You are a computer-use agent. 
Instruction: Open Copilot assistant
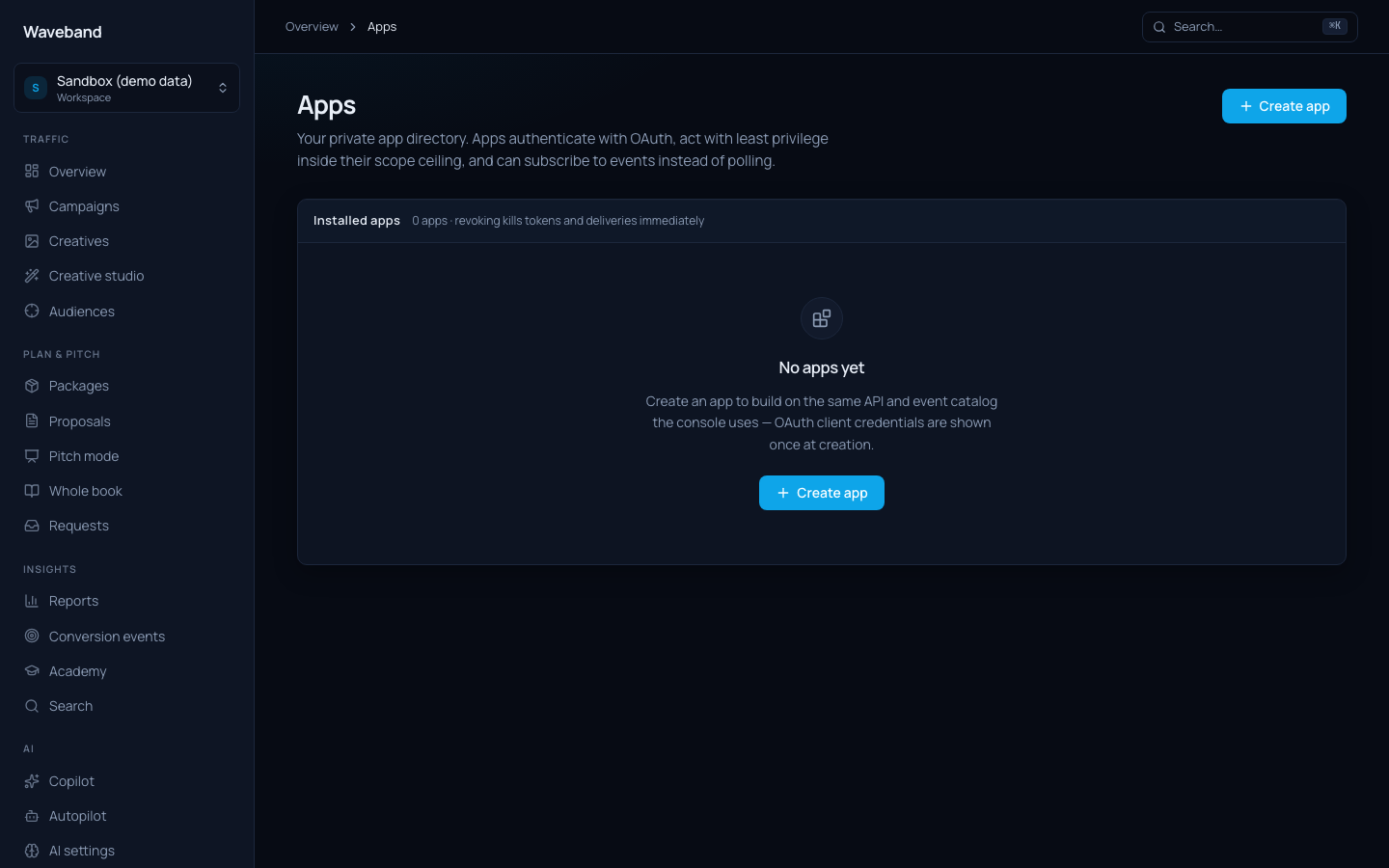click(x=126, y=781)
